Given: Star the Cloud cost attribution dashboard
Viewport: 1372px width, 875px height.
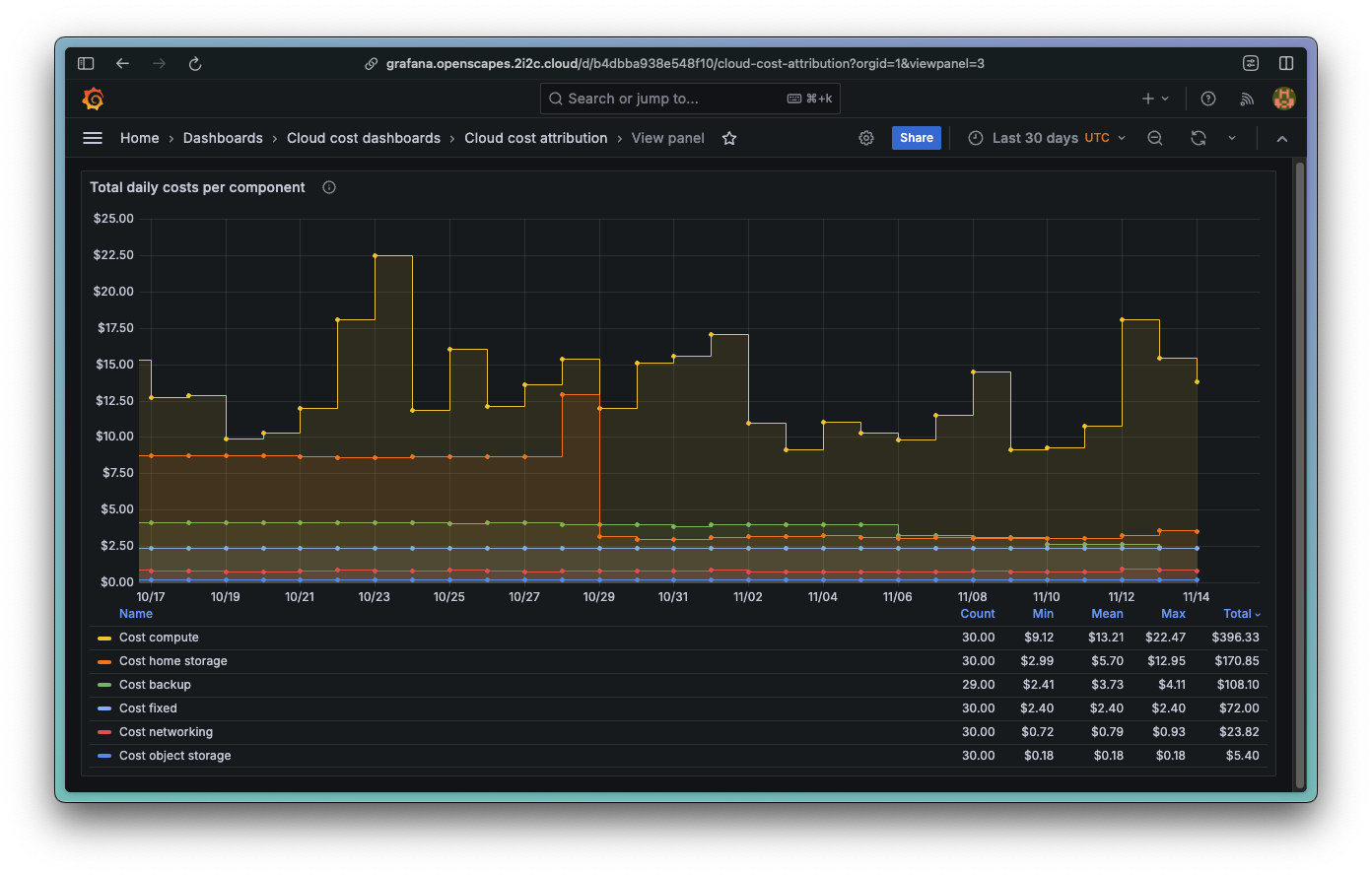Looking at the screenshot, I should coord(728,138).
